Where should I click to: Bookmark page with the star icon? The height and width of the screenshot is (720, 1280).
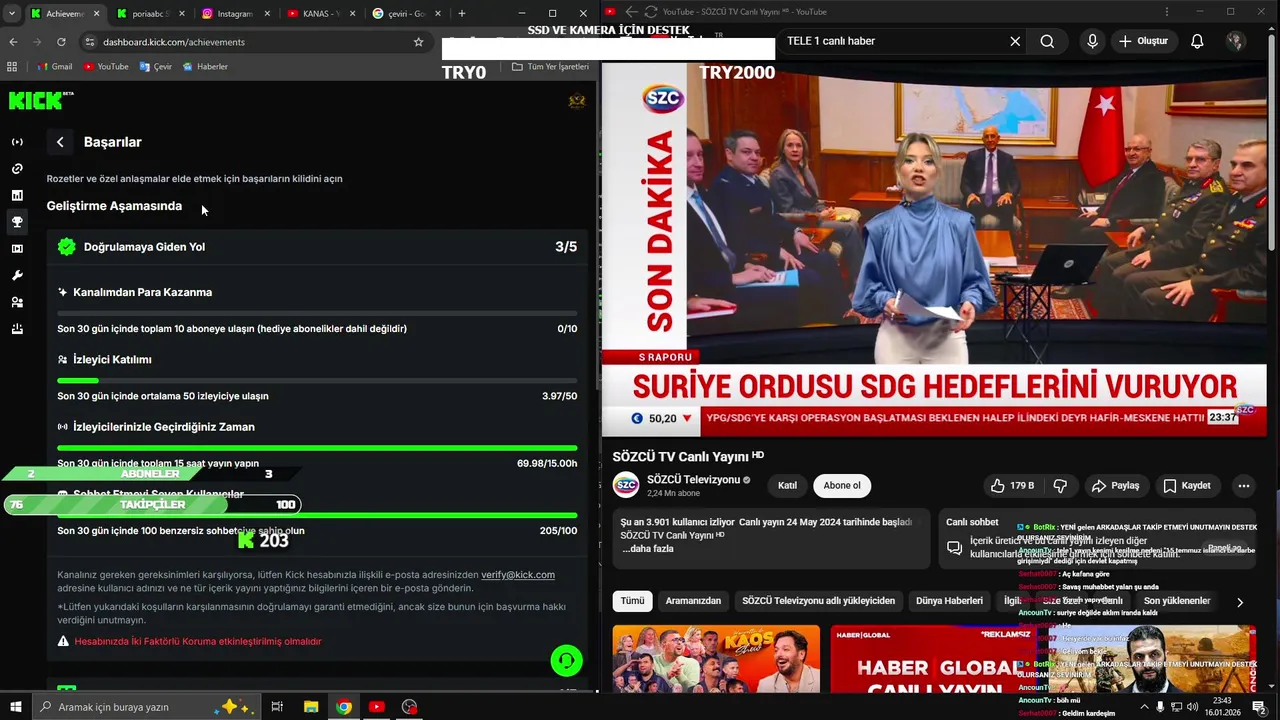(x=418, y=42)
